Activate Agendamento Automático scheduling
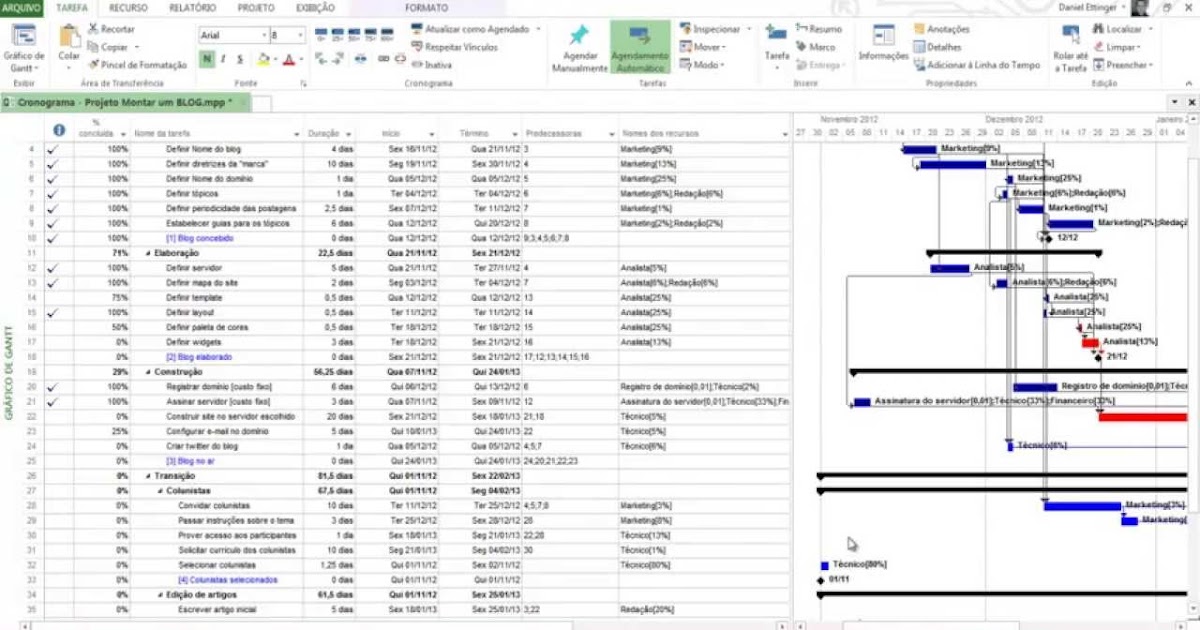1200x630 pixels. pyautogui.click(x=640, y=47)
